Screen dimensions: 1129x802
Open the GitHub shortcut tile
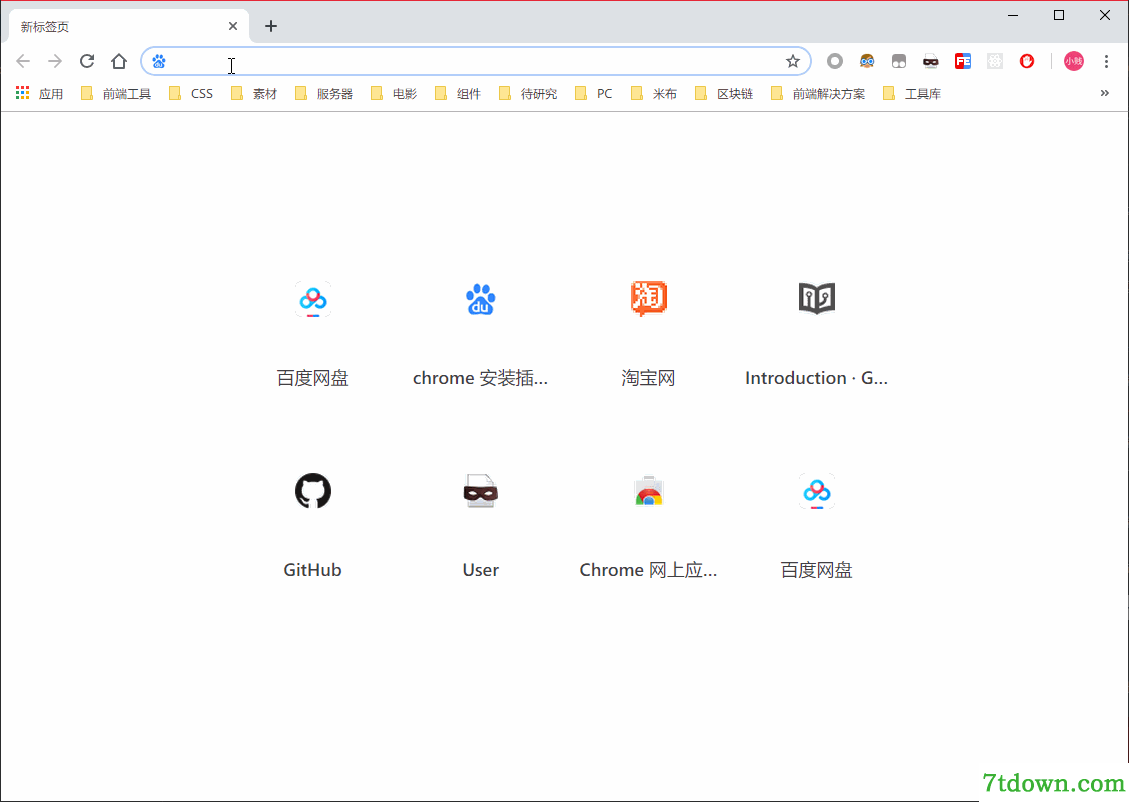pyautogui.click(x=312, y=526)
